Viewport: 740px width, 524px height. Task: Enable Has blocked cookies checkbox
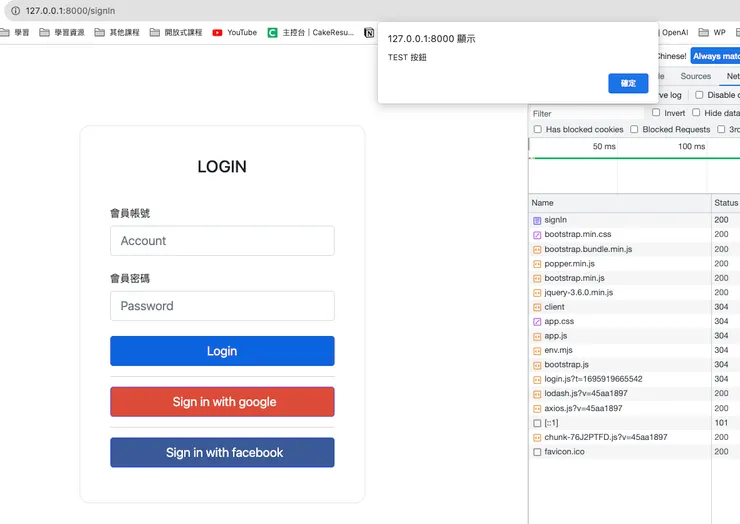pyautogui.click(x=538, y=129)
